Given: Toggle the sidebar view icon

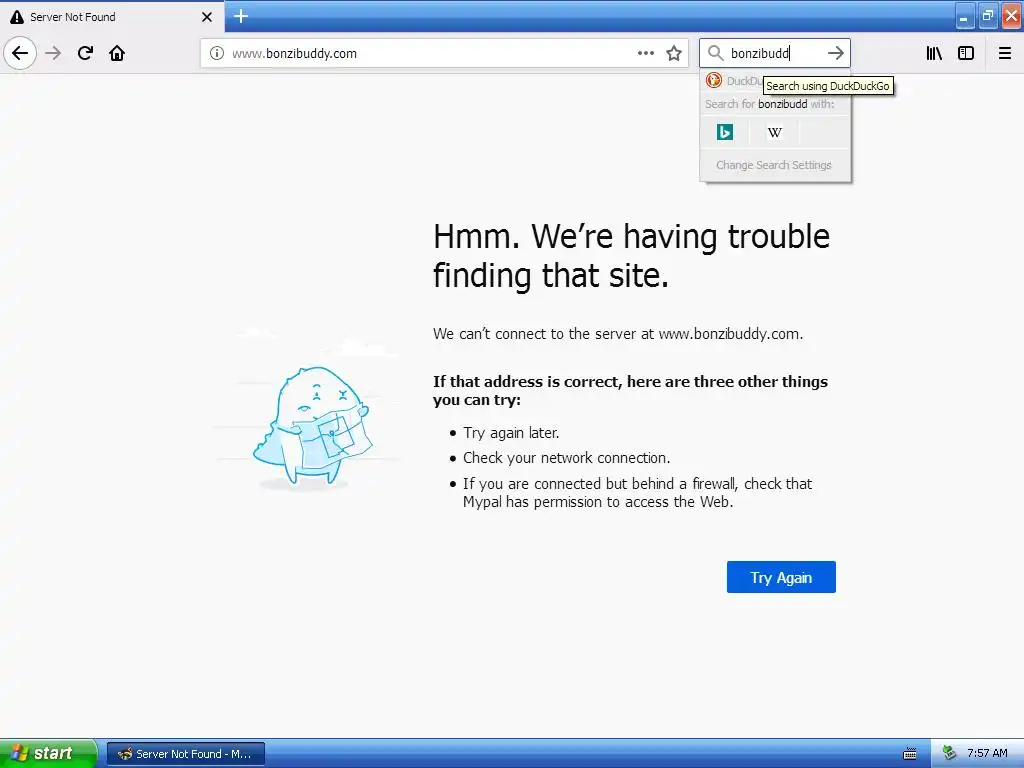Looking at the screenshot, I should tap(966, 53).
